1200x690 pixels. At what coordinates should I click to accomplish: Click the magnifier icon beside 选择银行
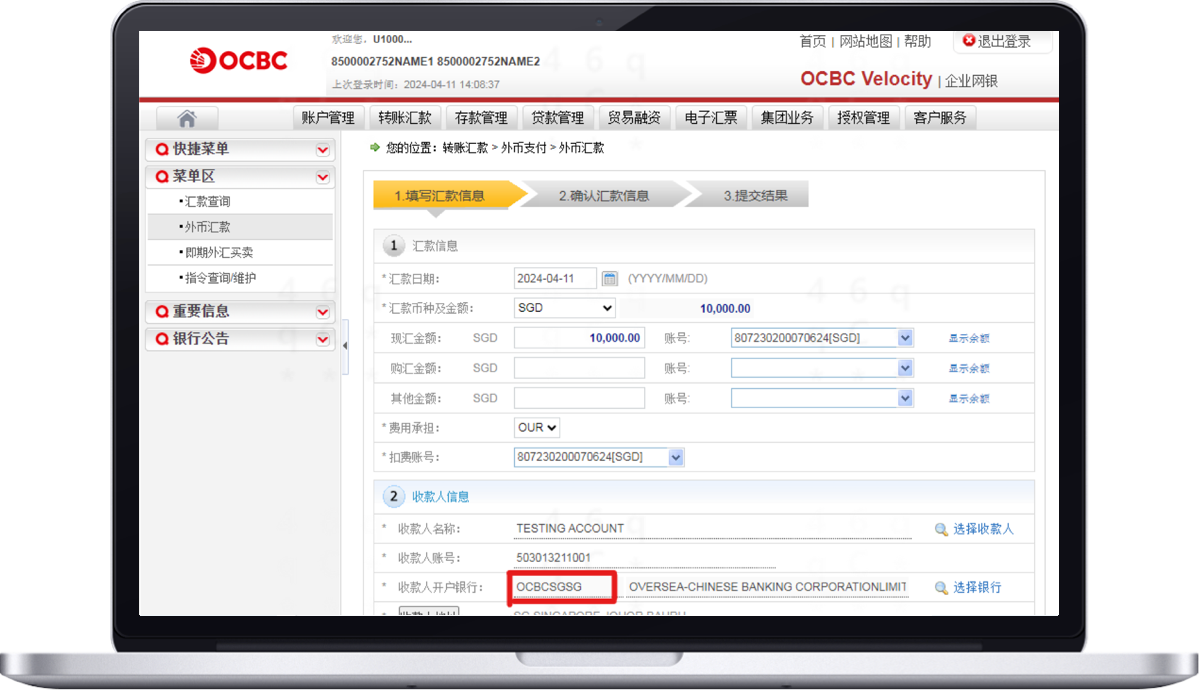(x=941, y=588)
